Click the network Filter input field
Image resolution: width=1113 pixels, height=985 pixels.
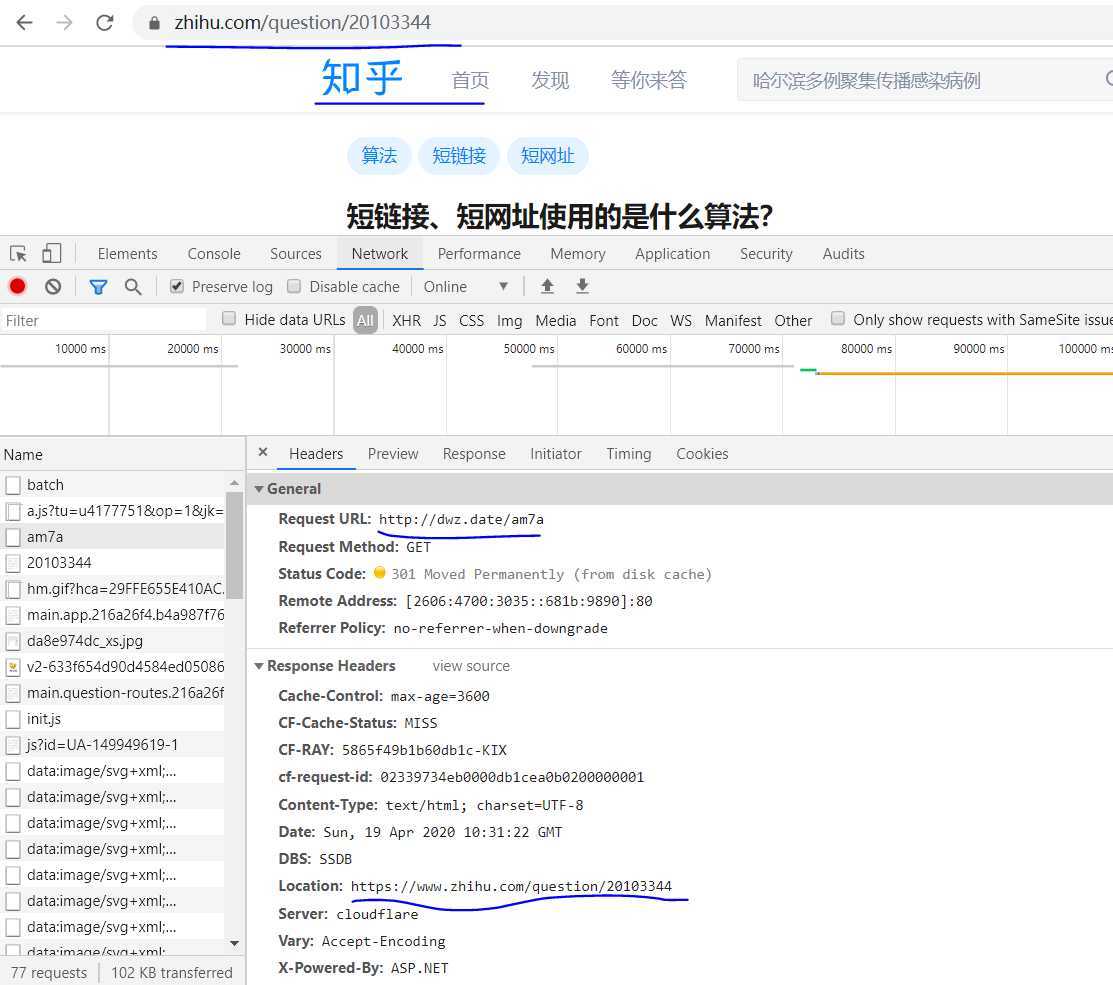pyautogui.click(x=104, y=320)
